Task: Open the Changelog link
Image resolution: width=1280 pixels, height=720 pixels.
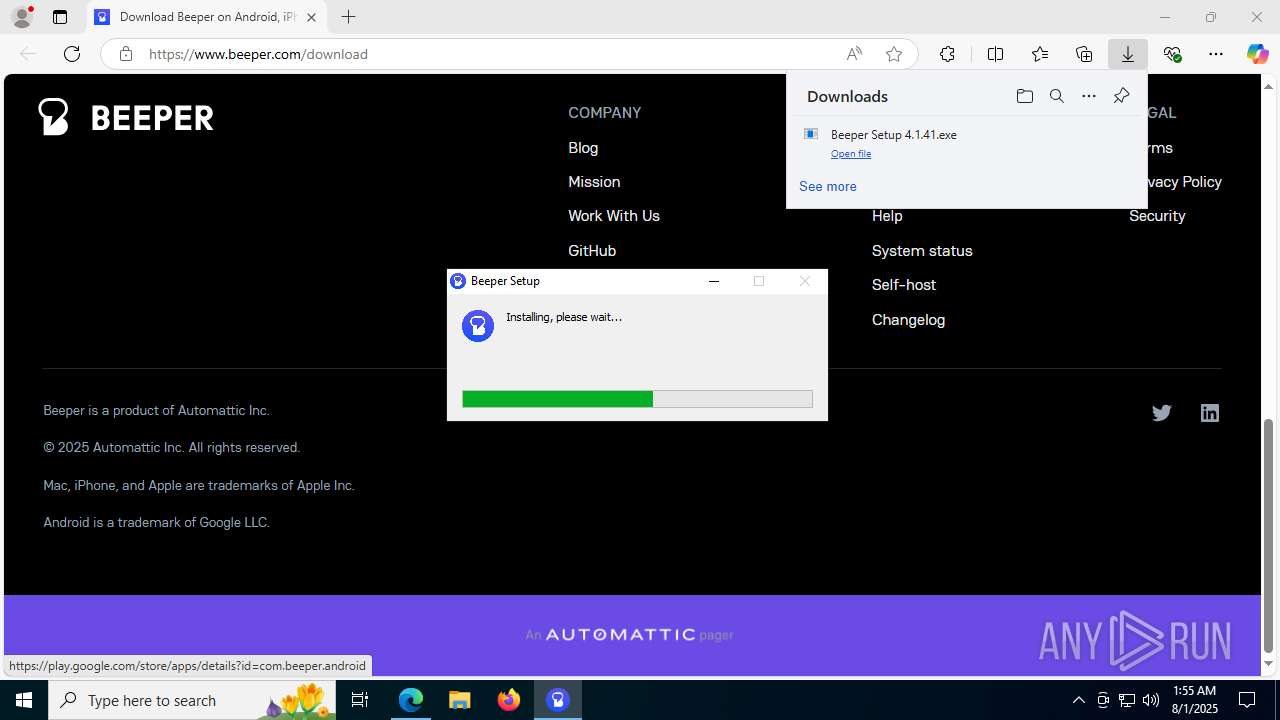Action: [908, 320]
